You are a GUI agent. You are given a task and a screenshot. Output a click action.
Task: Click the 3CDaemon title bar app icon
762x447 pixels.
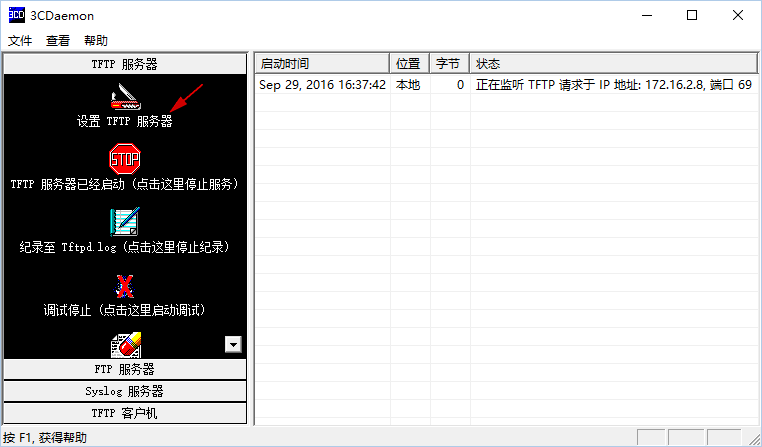pos(17,15)
